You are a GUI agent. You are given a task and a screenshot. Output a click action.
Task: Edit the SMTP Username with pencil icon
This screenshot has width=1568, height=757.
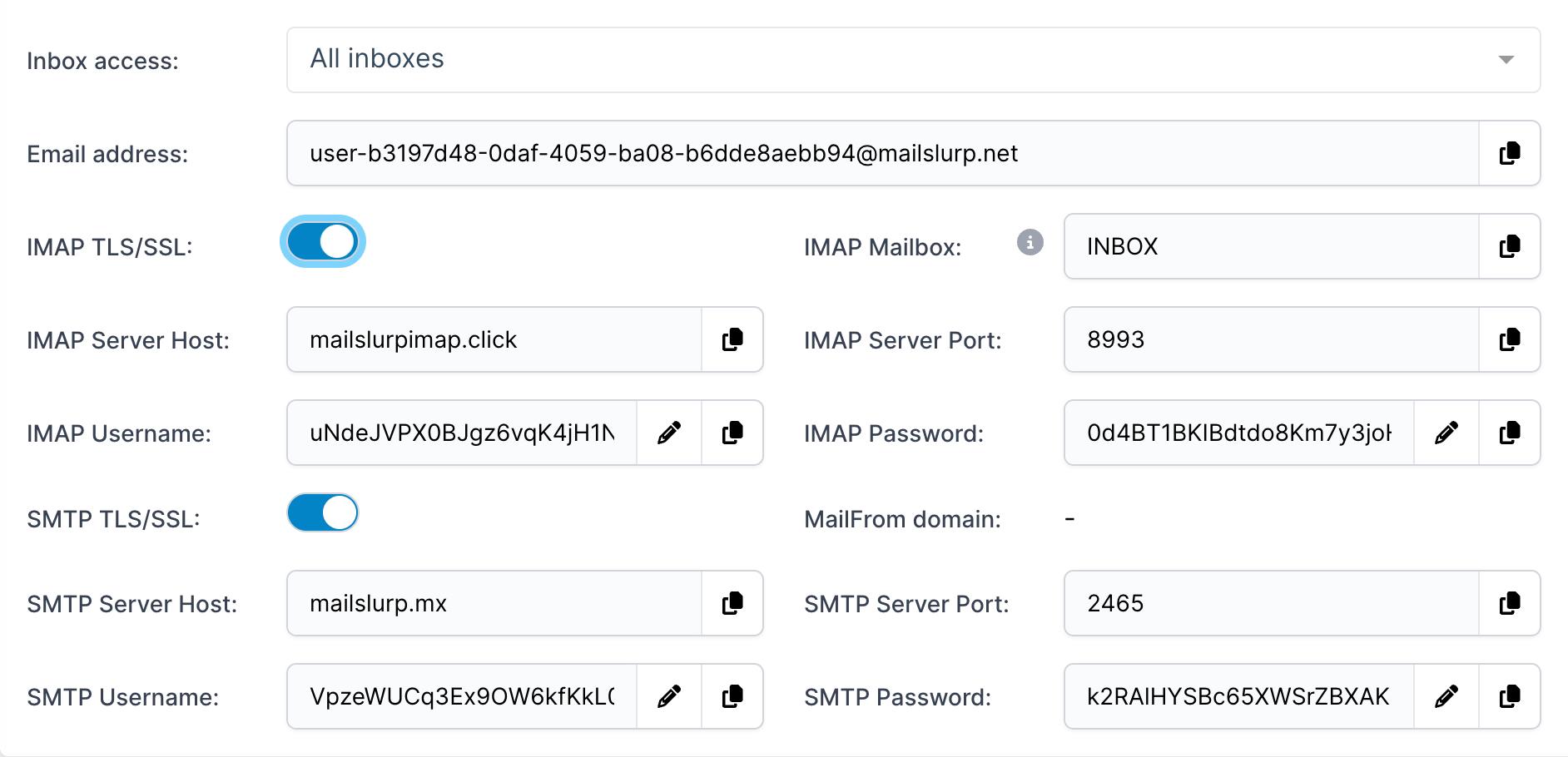click(668, 696)
